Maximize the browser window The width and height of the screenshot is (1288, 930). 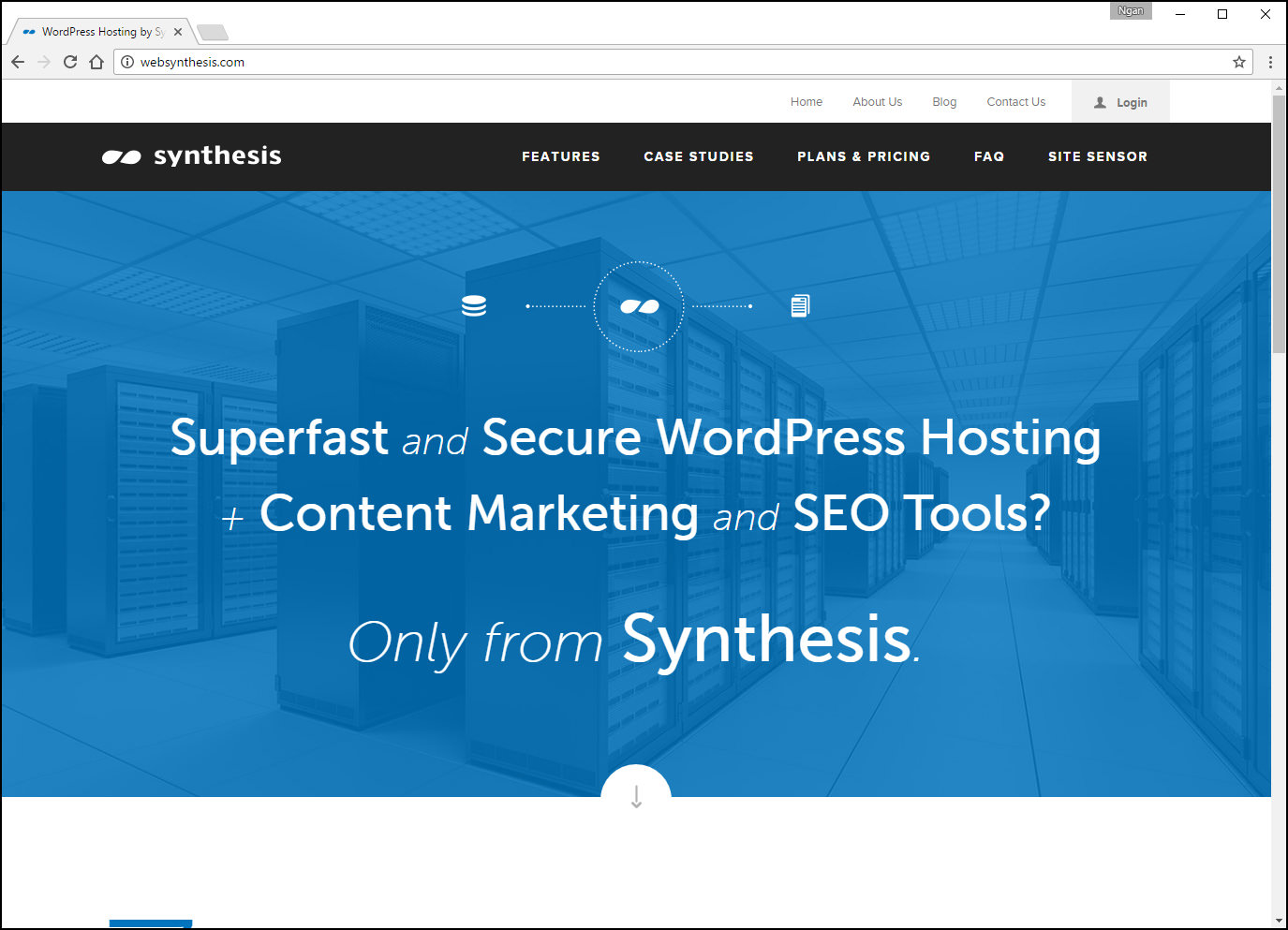1222,14
